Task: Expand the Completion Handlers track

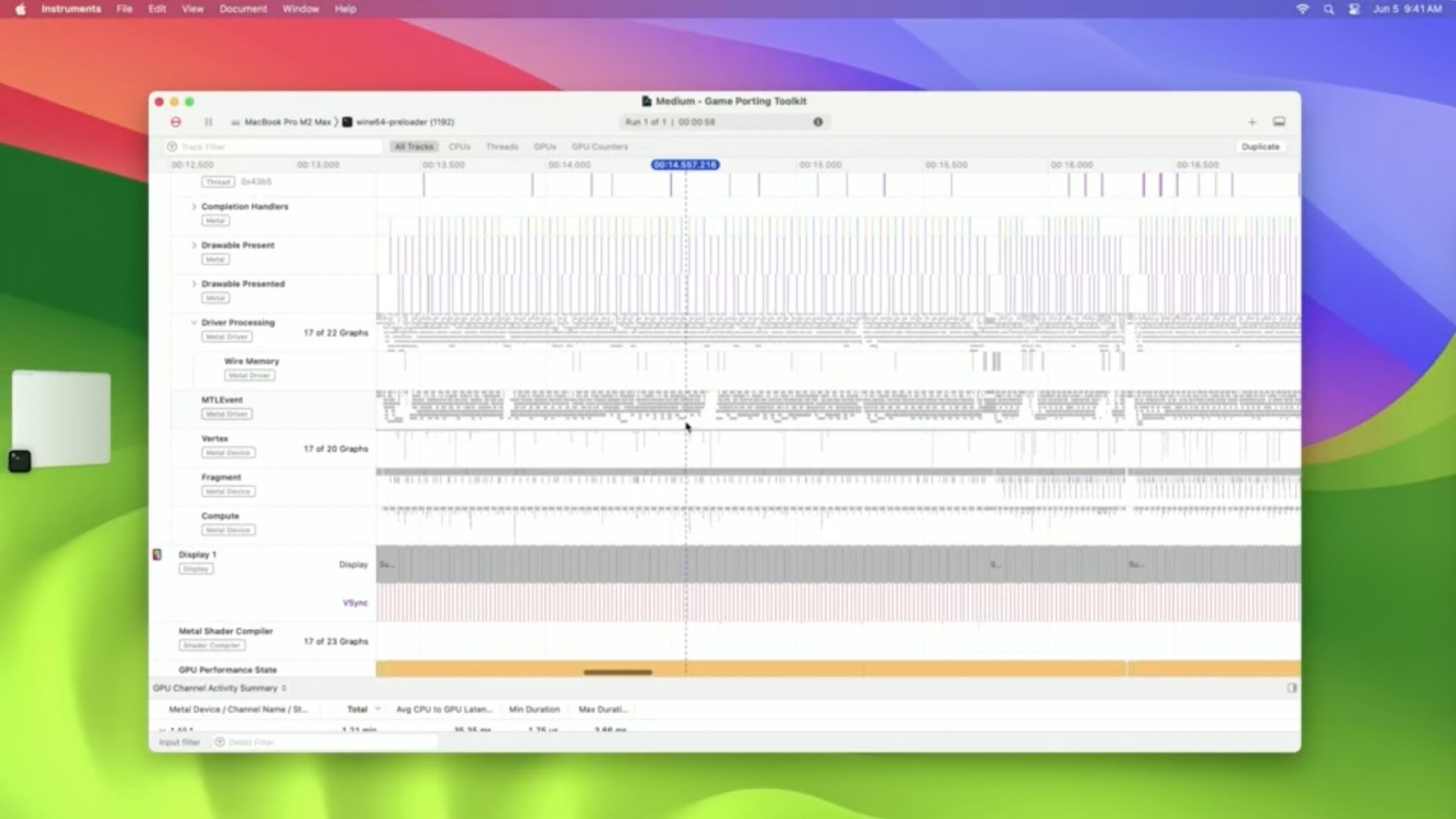Action: tap(193, 207)
